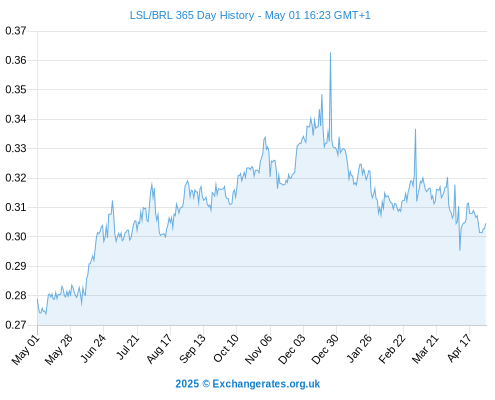Viewport: 495px width, 400px height.
Task: Click the highest late-December spike peak
Action: tap(330, 53)
